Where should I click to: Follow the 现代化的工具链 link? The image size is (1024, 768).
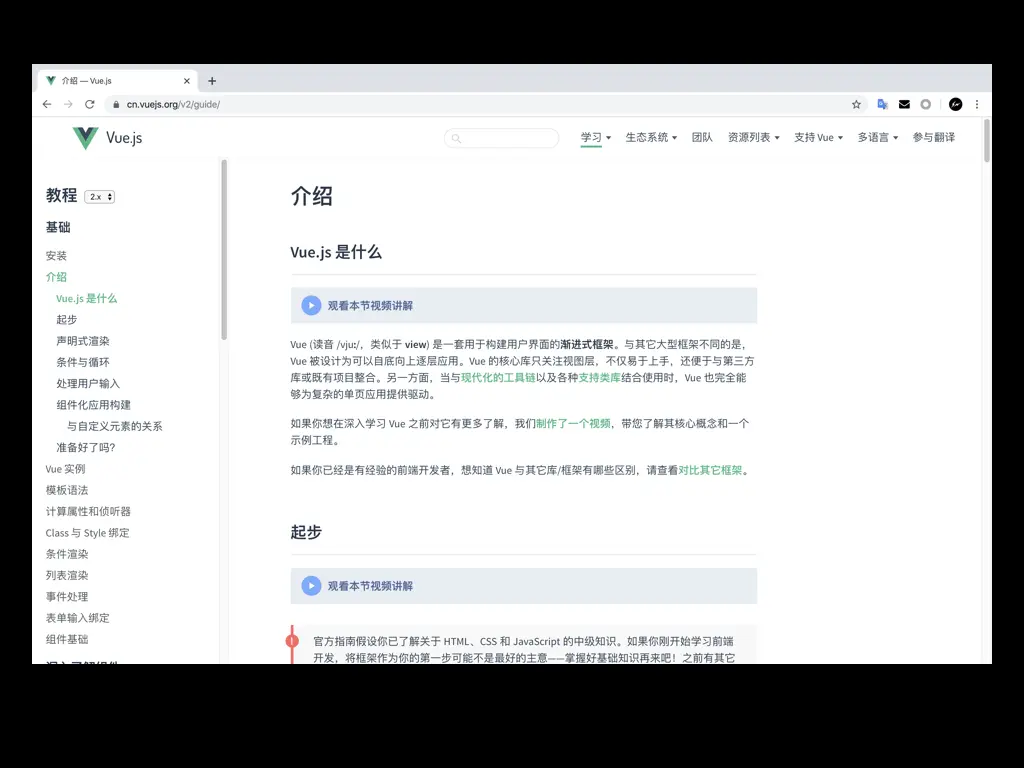pyautogui.click(x=498, y=377)
